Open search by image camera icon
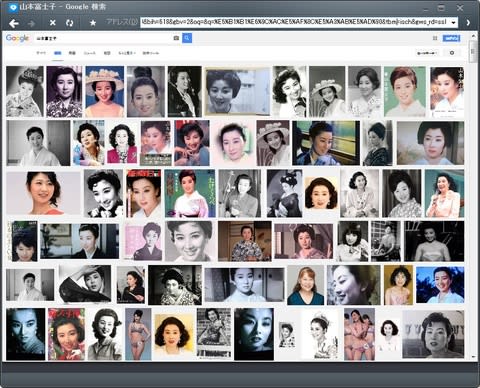This screenshot has width=480, height=388. coord(176,38)
